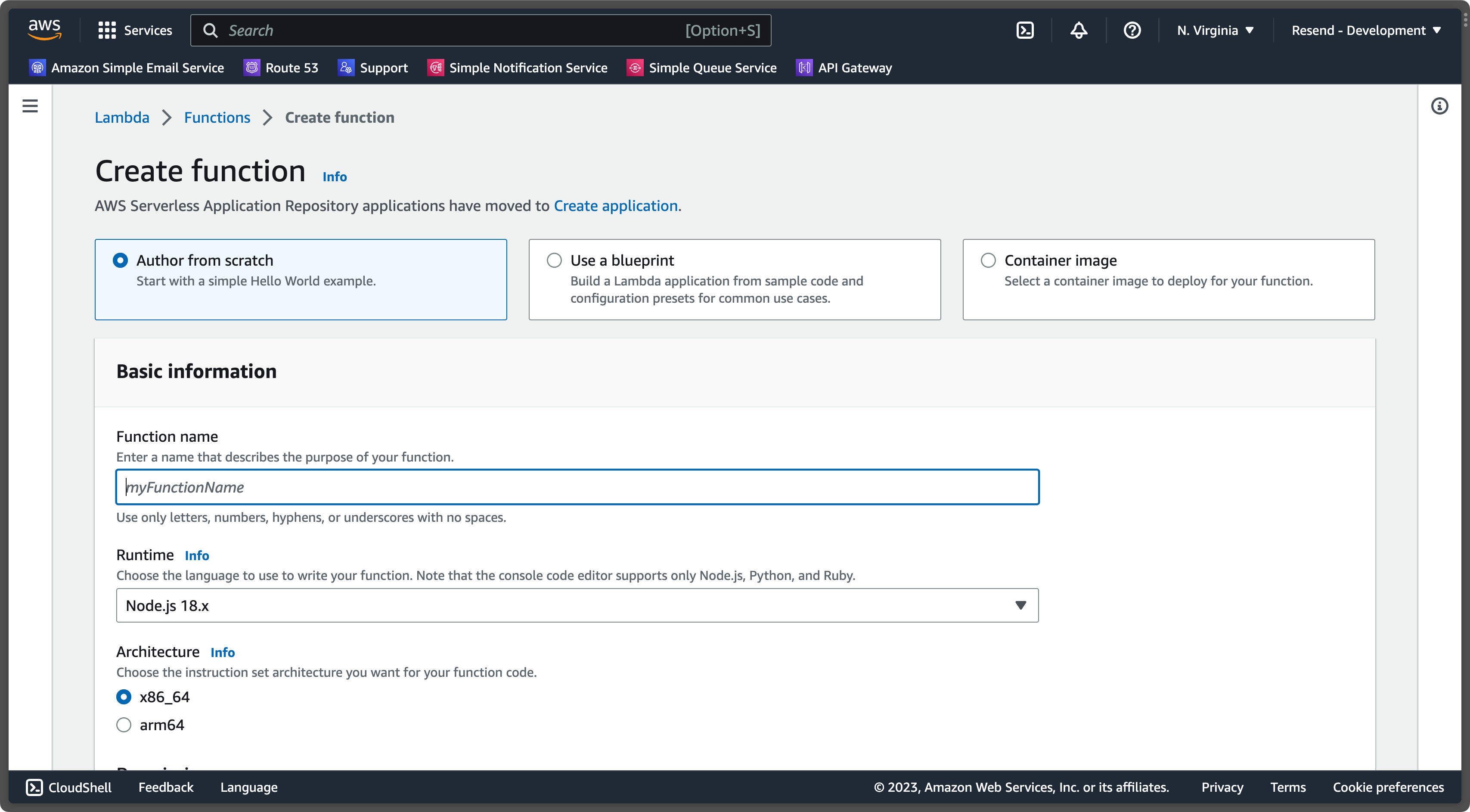Viewport: 1470px width, 812px height.
Task: Click the search magnifier icon
Action: click(x=211, y=30)
